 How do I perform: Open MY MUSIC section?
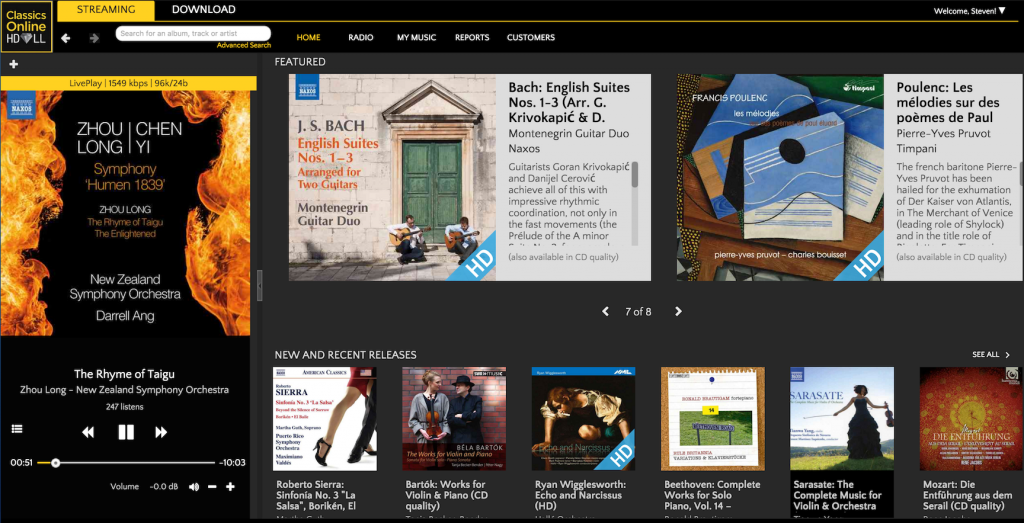(416, 37)
